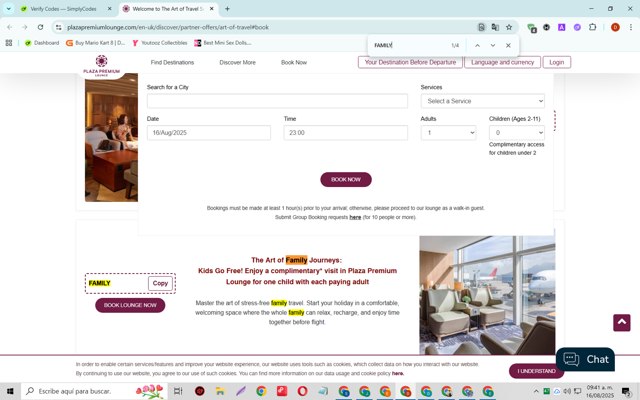This screenshot has height=400, width=640.
Task: Open the Windows Start menu
Action: pos(10,391)
